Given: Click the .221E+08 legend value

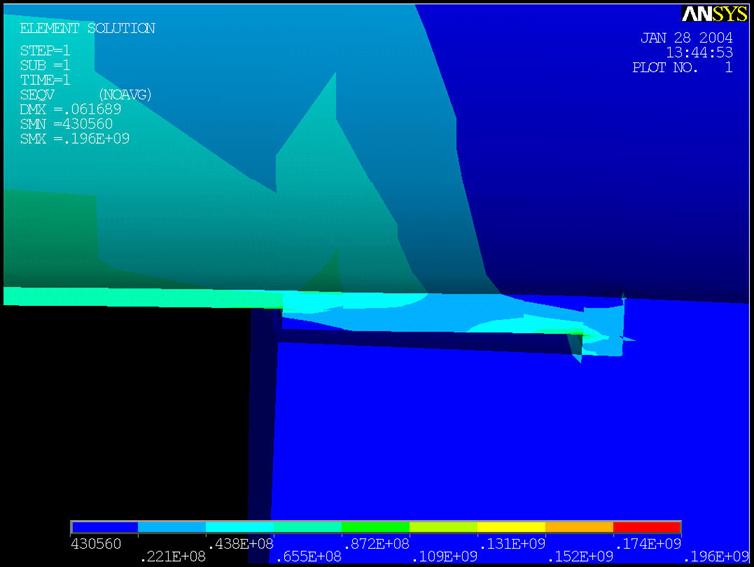Looking at the screenshot, I should click(172, 556).
